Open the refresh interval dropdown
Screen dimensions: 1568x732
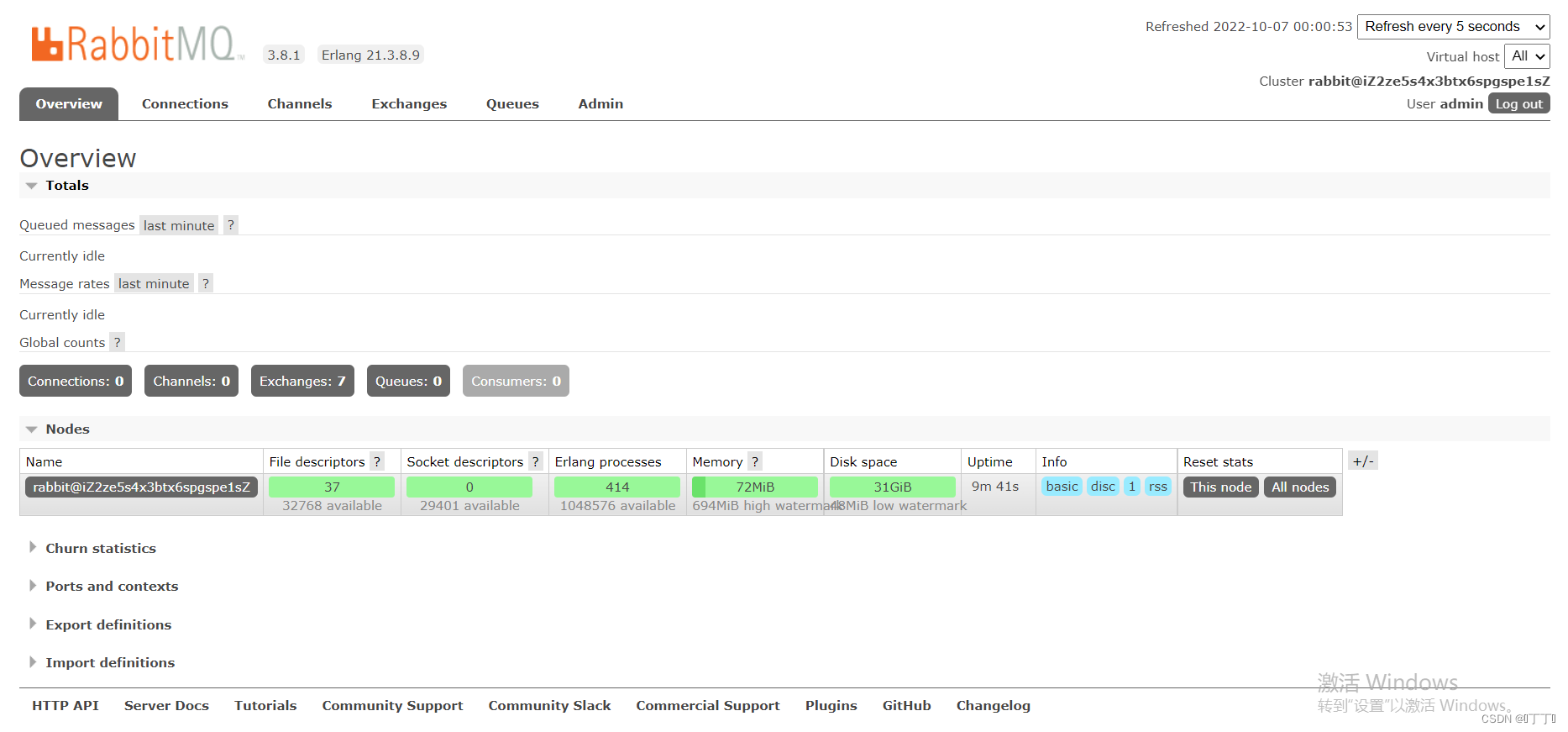coord(1453,27)
